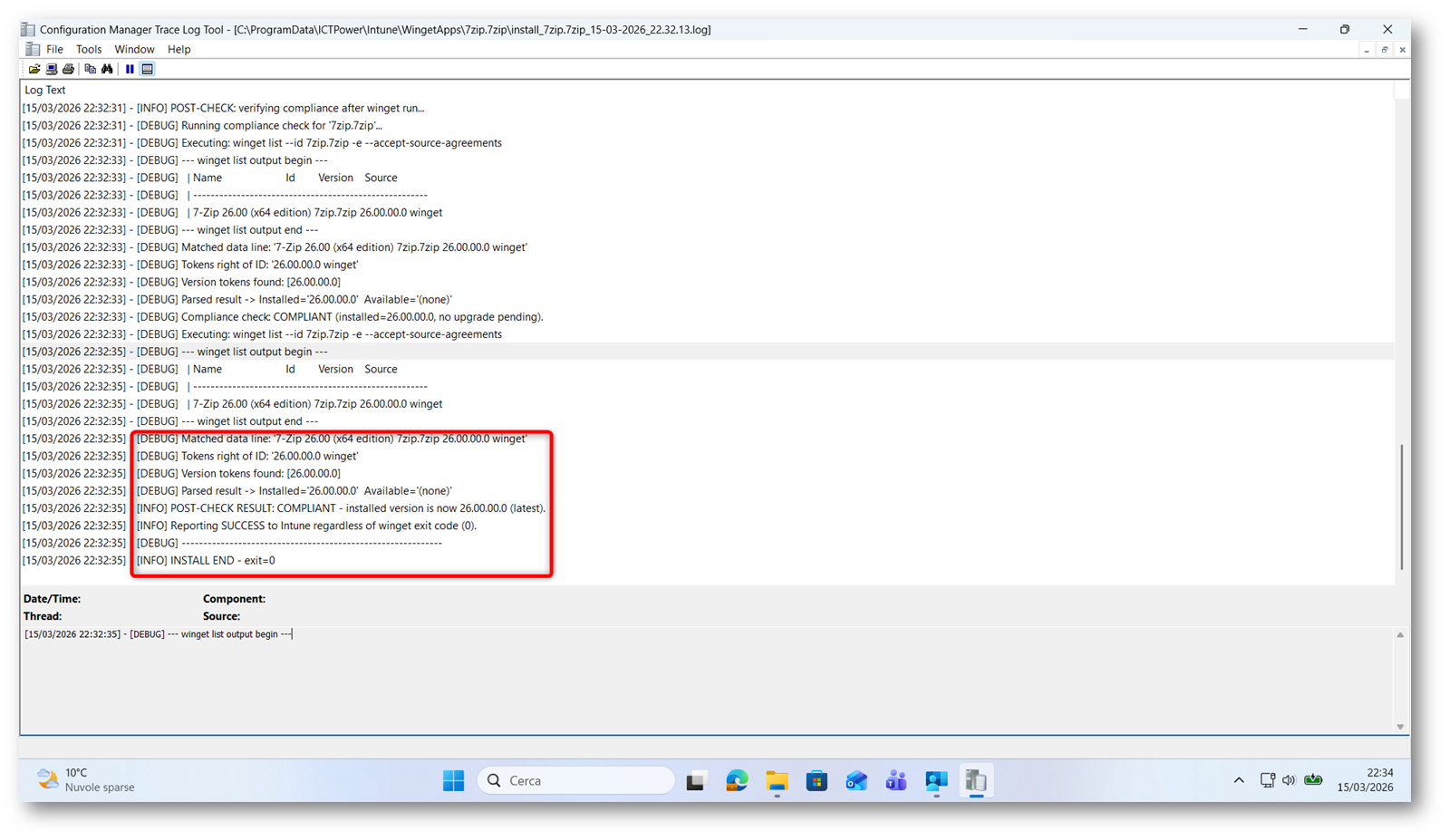The image size is (1449, 840).
Task: Click the Copy to clipboard toolbar icon
Action: (x=90, y=69)
